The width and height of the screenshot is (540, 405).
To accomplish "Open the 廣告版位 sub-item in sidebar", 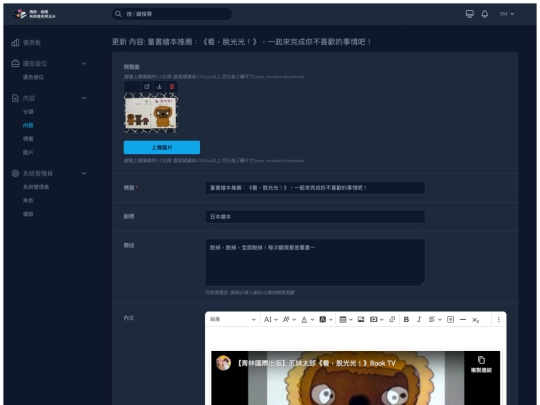I will coord(33,77).
